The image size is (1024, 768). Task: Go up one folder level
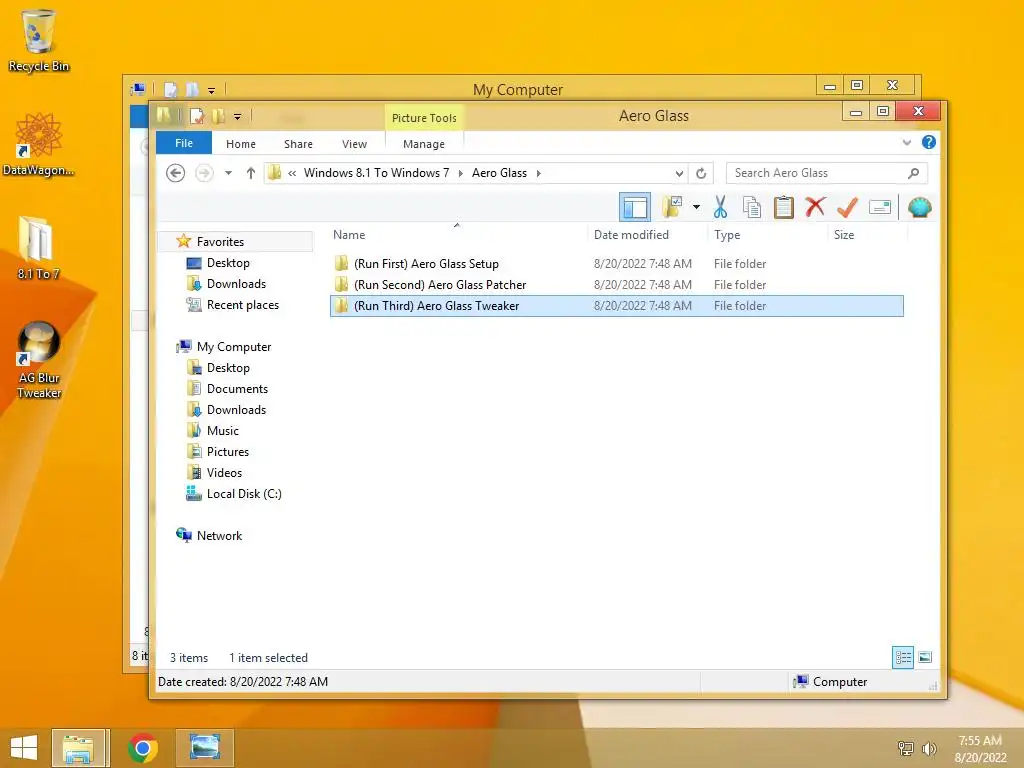(251, 173)
